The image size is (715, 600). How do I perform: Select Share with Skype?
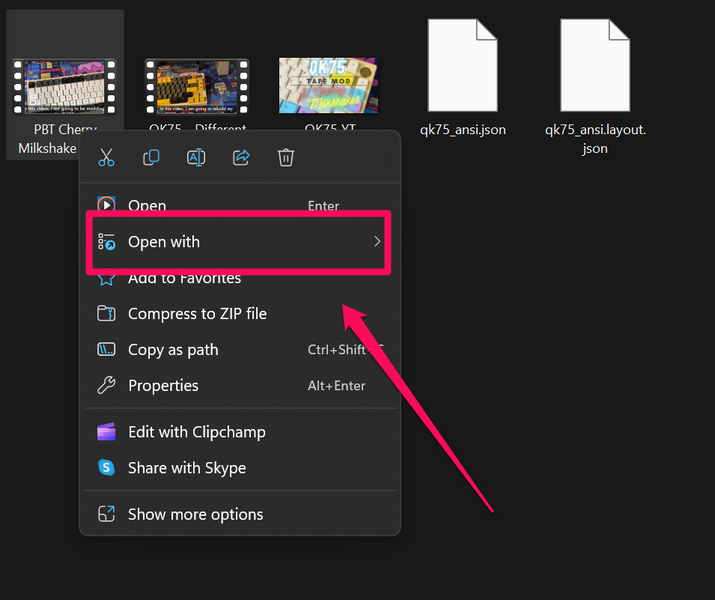click(x=186, y=468)
